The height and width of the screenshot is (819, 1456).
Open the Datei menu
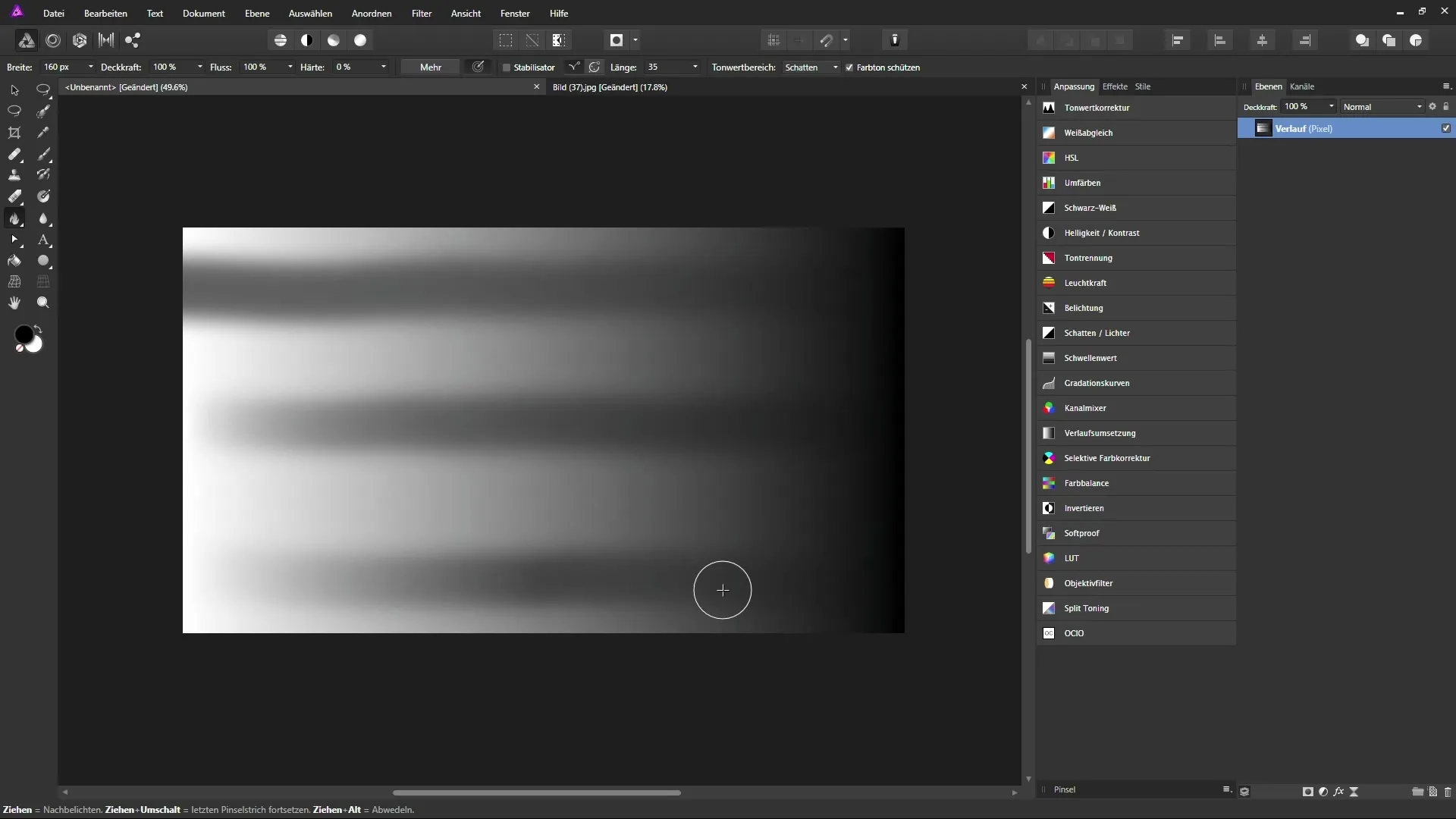[54, 14]
